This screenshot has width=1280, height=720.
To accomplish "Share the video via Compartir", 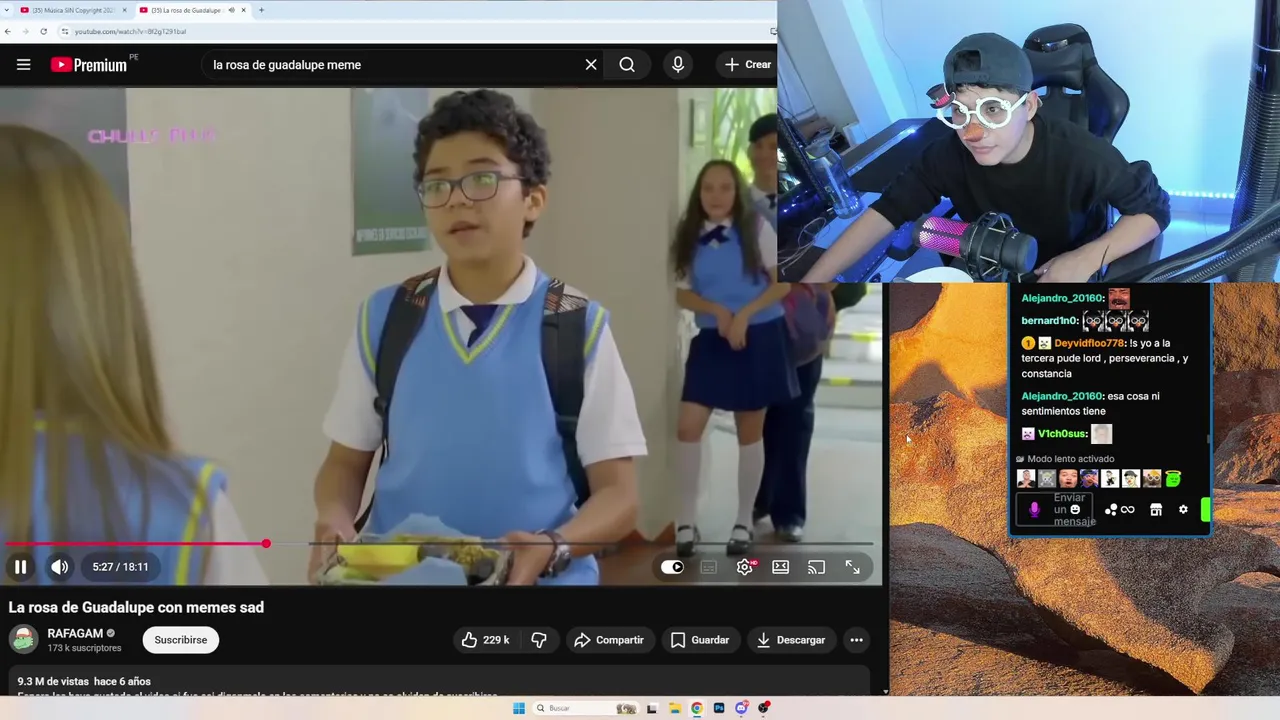I will coord(609,640).
